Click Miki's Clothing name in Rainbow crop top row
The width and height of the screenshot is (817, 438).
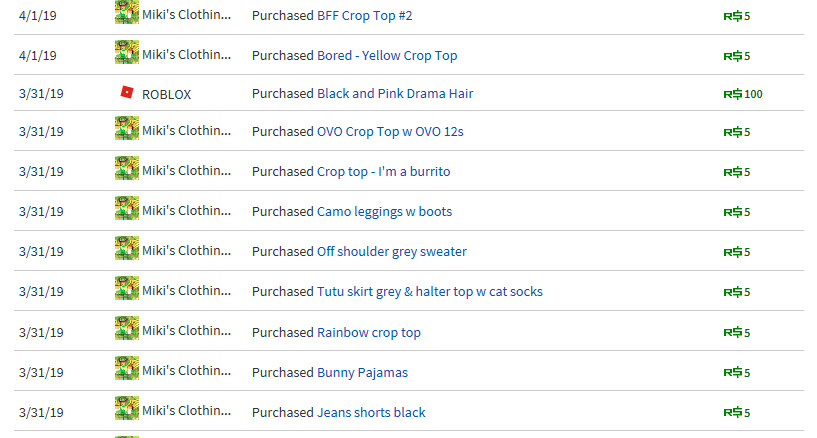click(186, 331)
